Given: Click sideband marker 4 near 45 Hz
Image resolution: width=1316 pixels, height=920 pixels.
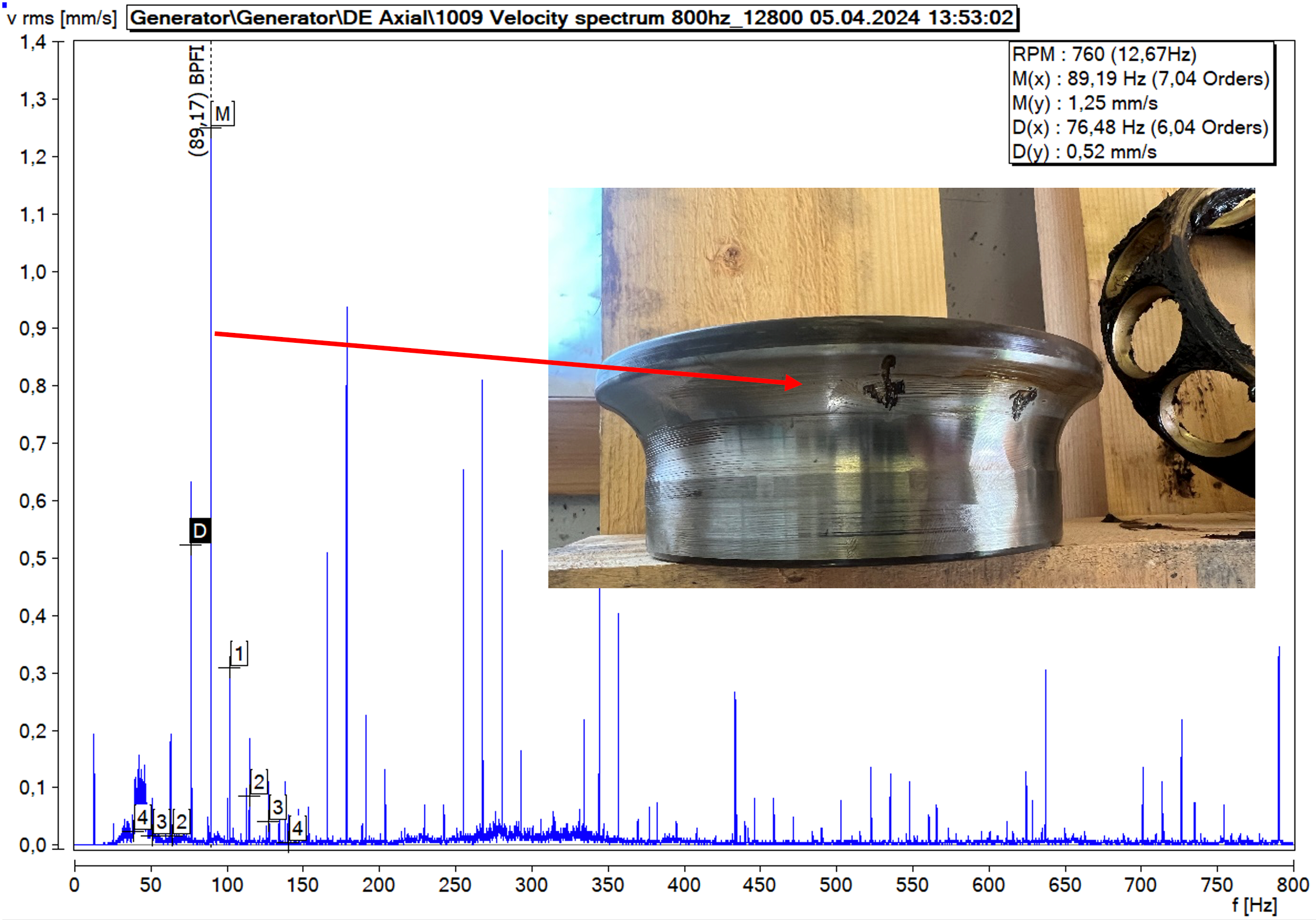Looking at the screenshot, I should 142,817.
